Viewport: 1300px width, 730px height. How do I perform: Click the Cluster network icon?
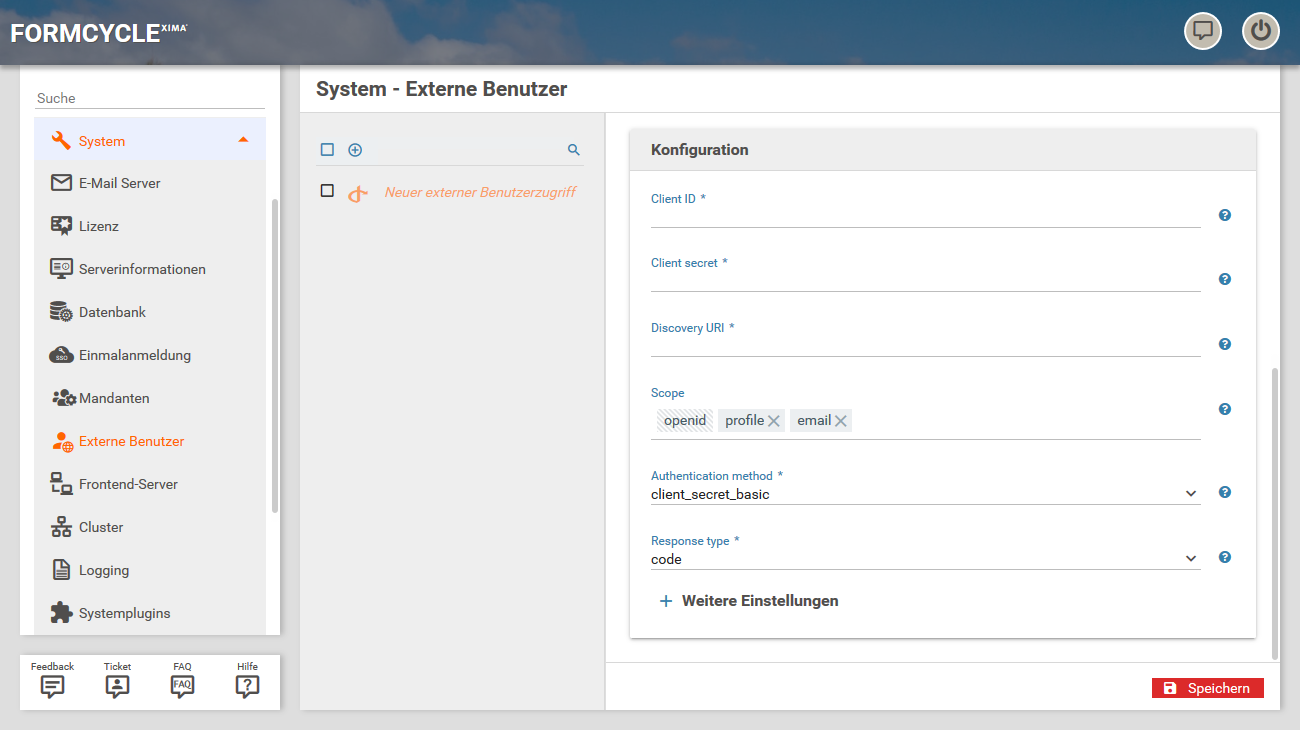click(x=61, y=527)
